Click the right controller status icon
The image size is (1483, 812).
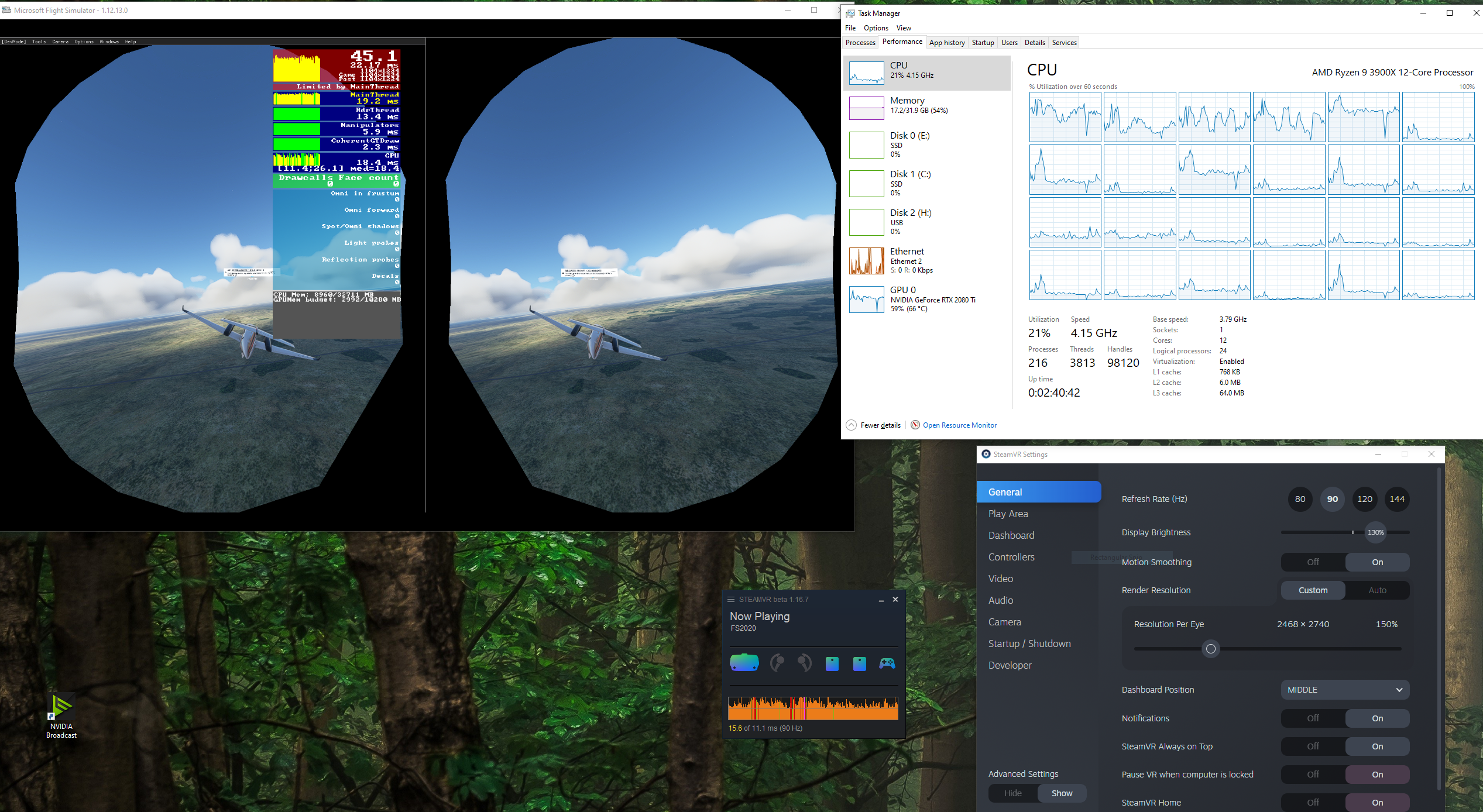tap(804, 663)
